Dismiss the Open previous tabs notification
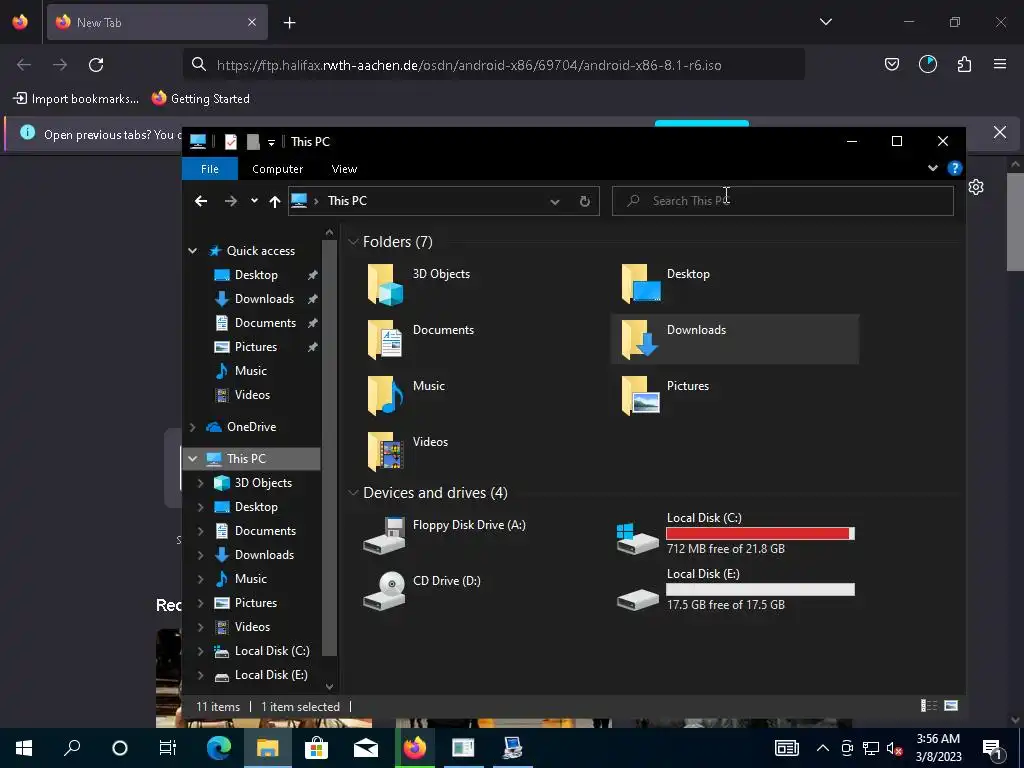The width and height of the screenshot is (1024, 768). [x=999, y=133]
